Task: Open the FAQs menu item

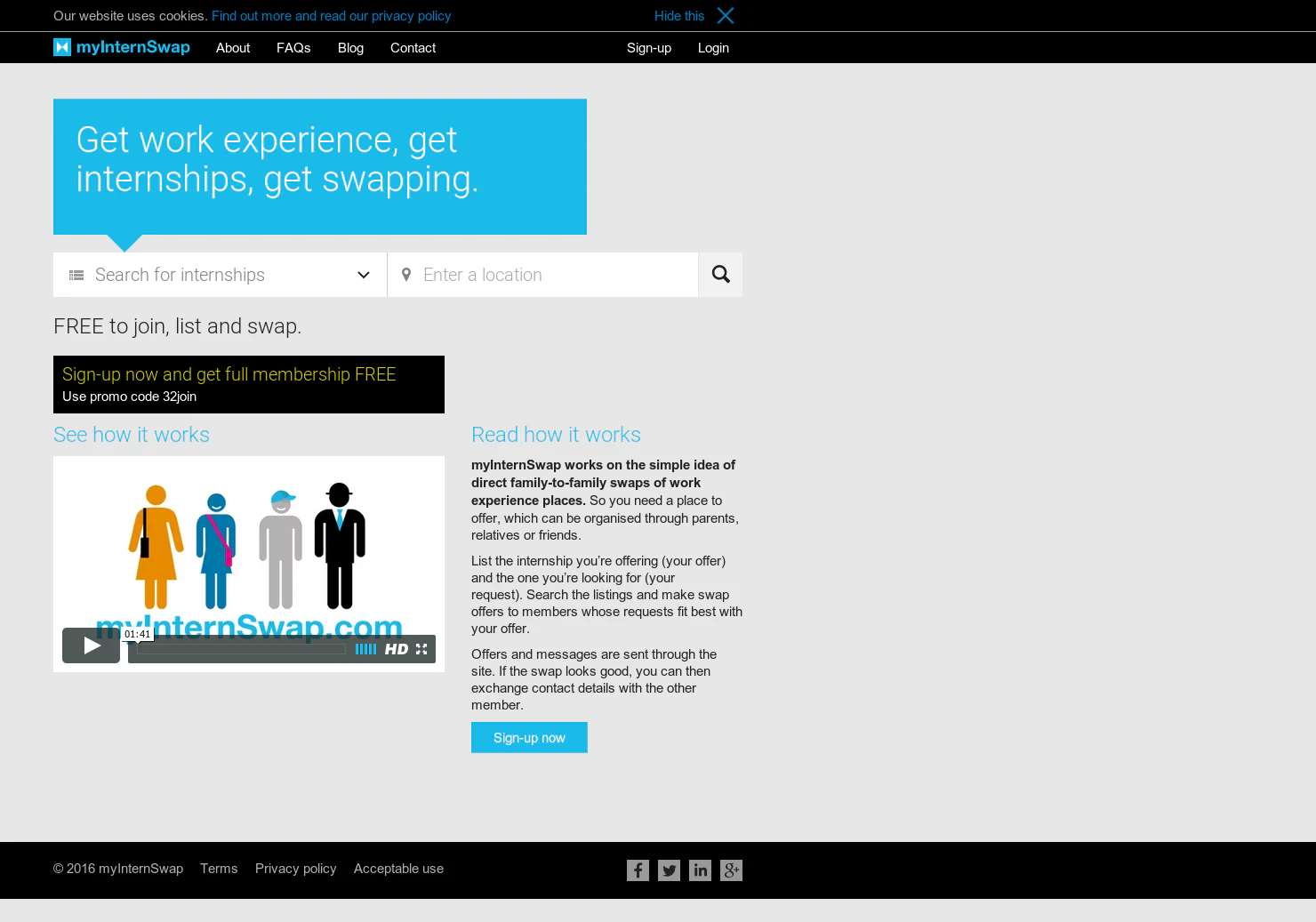Action: point(293,48)
